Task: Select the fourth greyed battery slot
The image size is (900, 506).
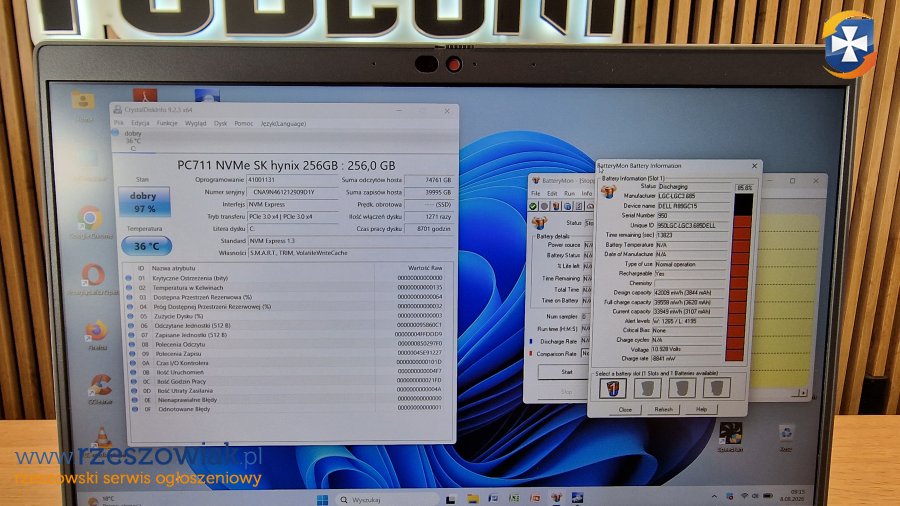Action: (716, 388)
